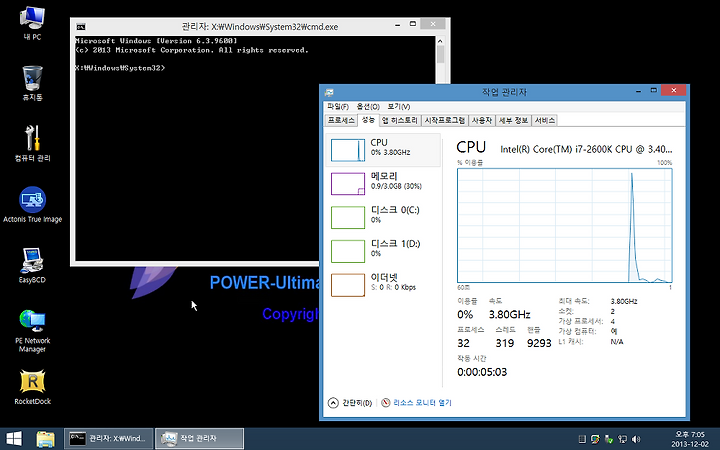Image resolution: width=720 pixels, height=450 pixels.
Task: Click the cmd window system menu icon
Action: coord(81,27)
